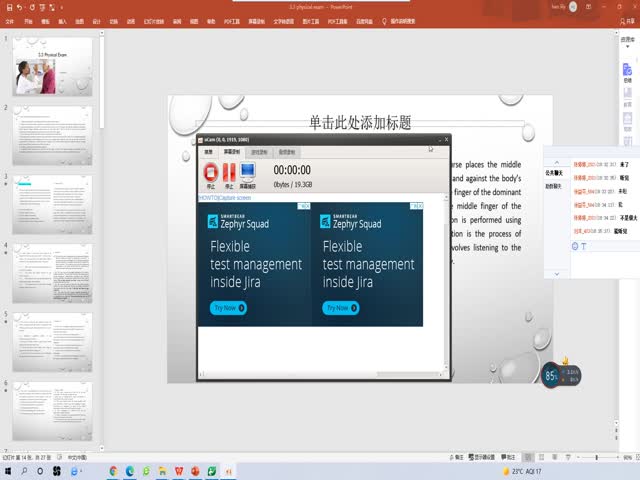640x480 pixels.
Task: Select slide 3 thumbnail in the slide panel
Action: [x=52, y=205]
